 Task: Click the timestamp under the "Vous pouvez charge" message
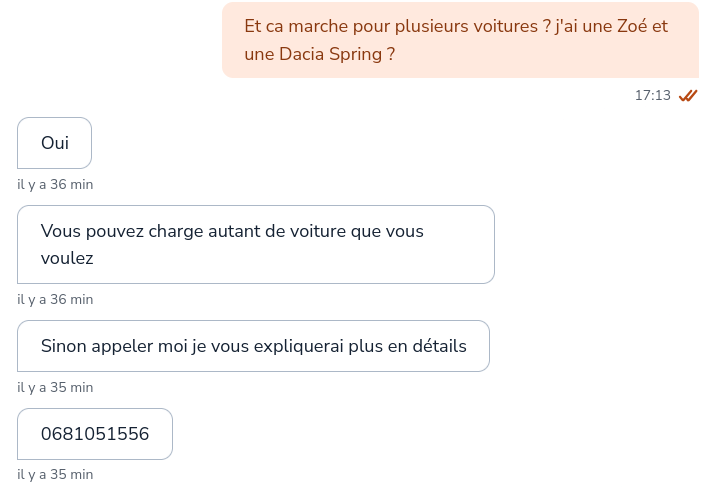(x=55, y=299)
